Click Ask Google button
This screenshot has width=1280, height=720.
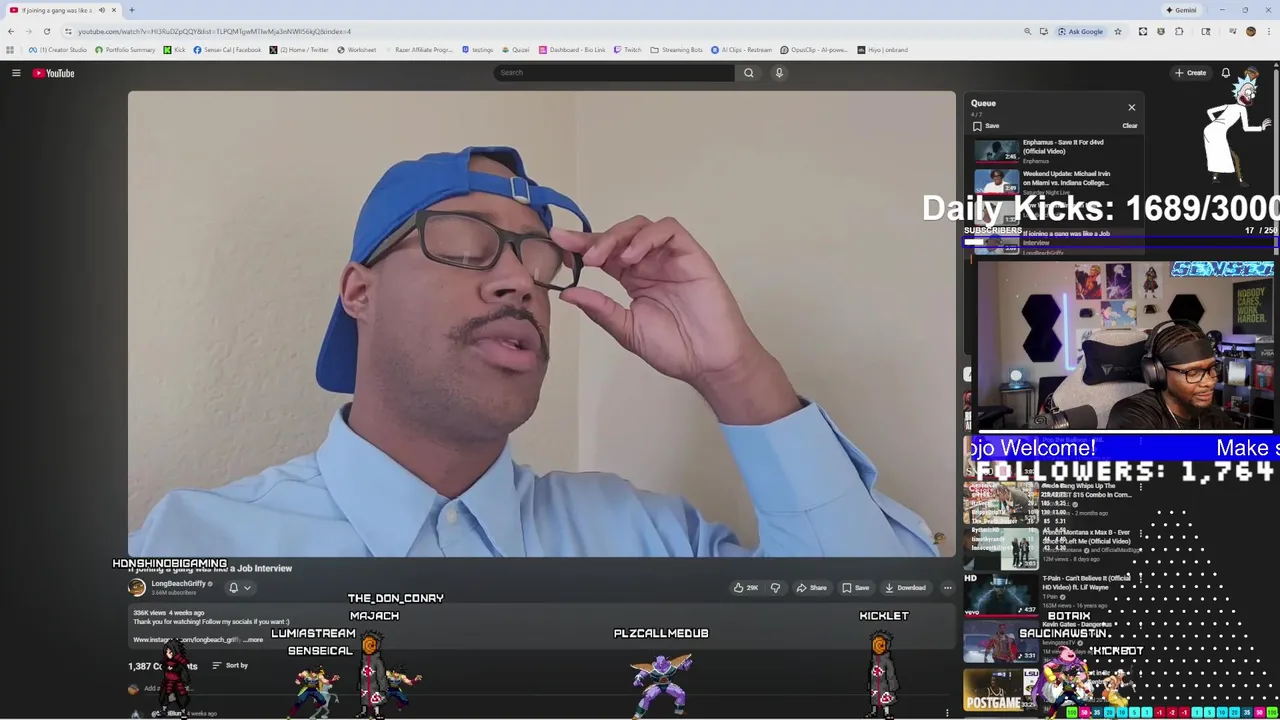tap(1080, 31)
